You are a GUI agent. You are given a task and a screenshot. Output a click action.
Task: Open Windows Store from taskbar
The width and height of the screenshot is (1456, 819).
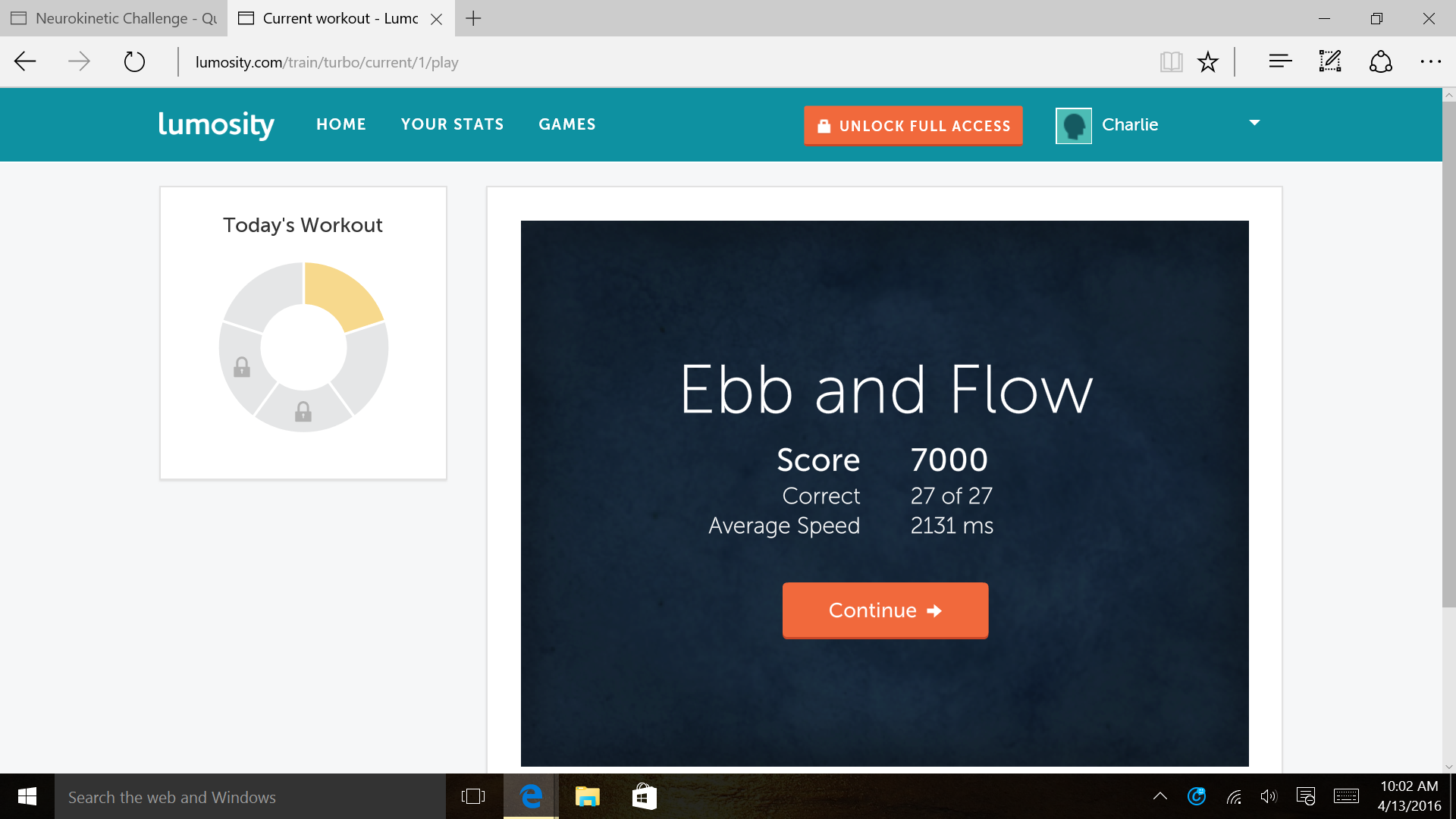pos(644,796)
